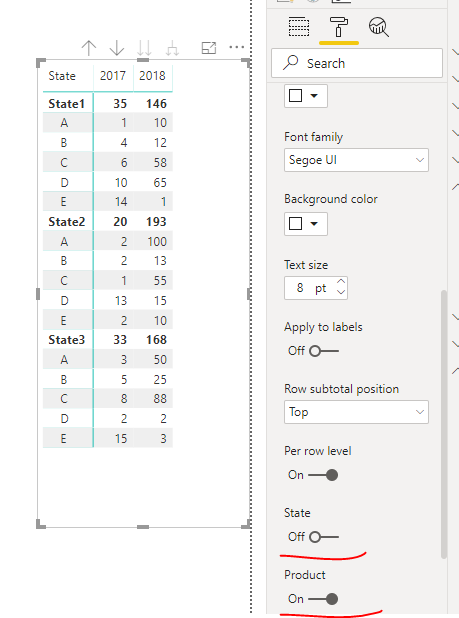Click the drill down arrow icon

click(x=117, y=48)
